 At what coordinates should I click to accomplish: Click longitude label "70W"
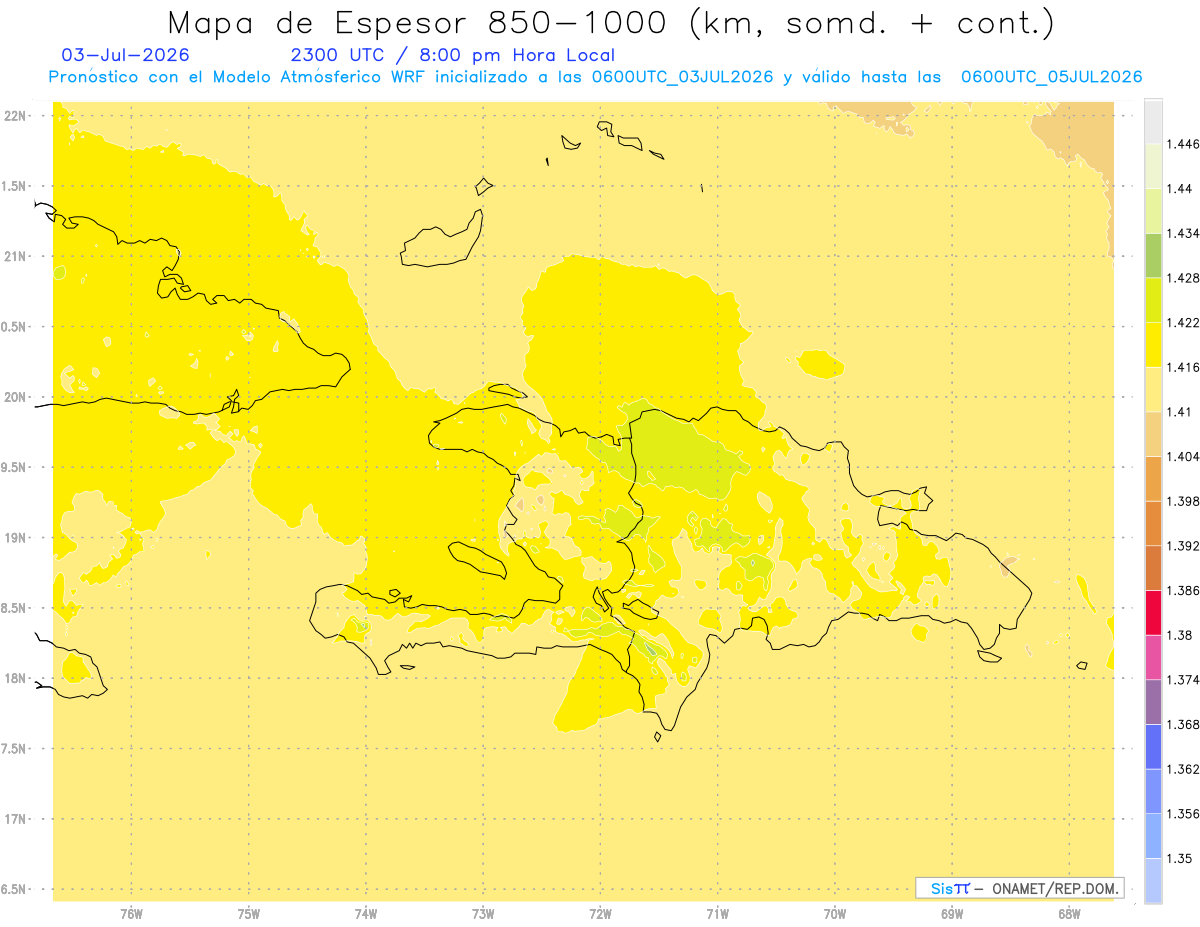[x=834, y=914]
